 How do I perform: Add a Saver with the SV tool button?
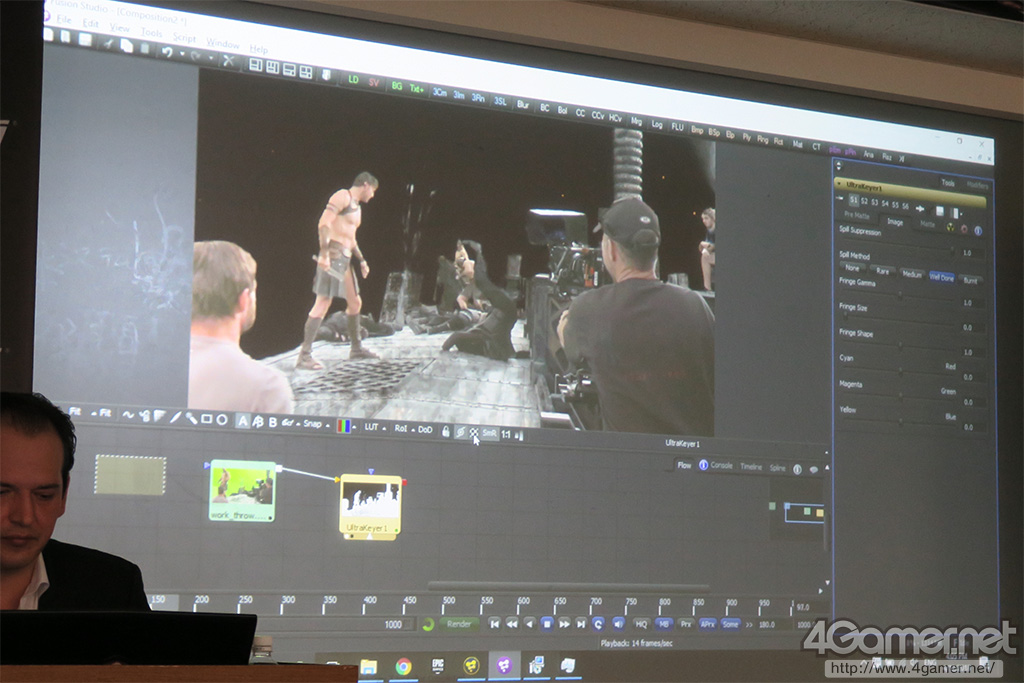pos(374,82)
